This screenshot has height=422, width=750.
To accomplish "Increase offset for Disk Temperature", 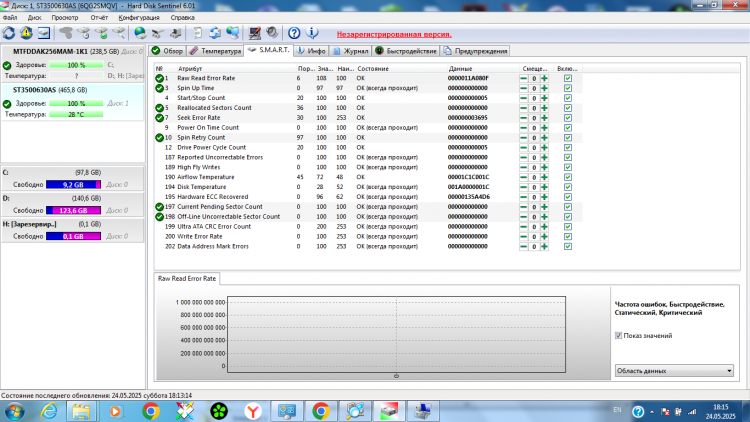I will 544,187.
